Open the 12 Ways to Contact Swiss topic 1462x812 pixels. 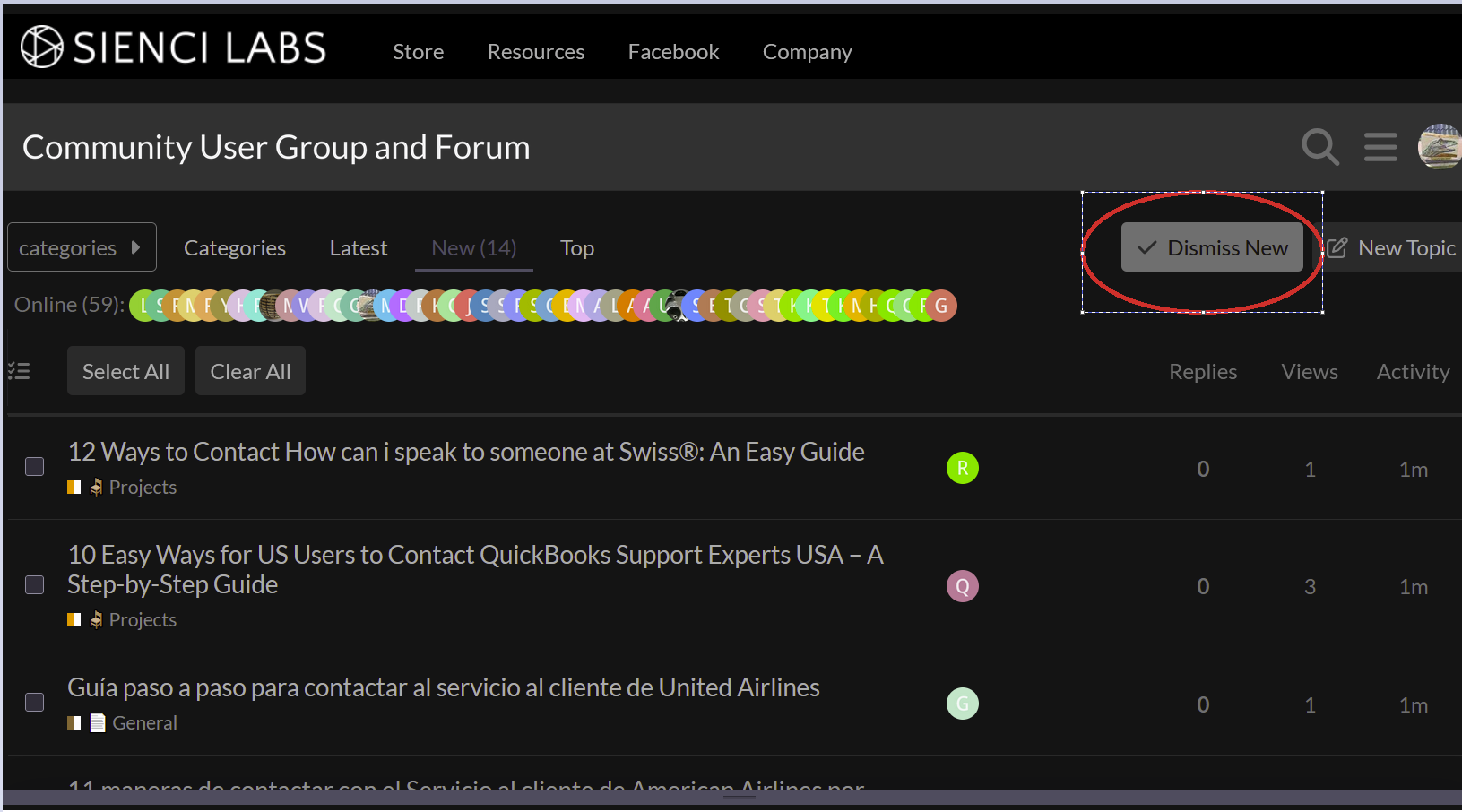[x=466, y=452]
